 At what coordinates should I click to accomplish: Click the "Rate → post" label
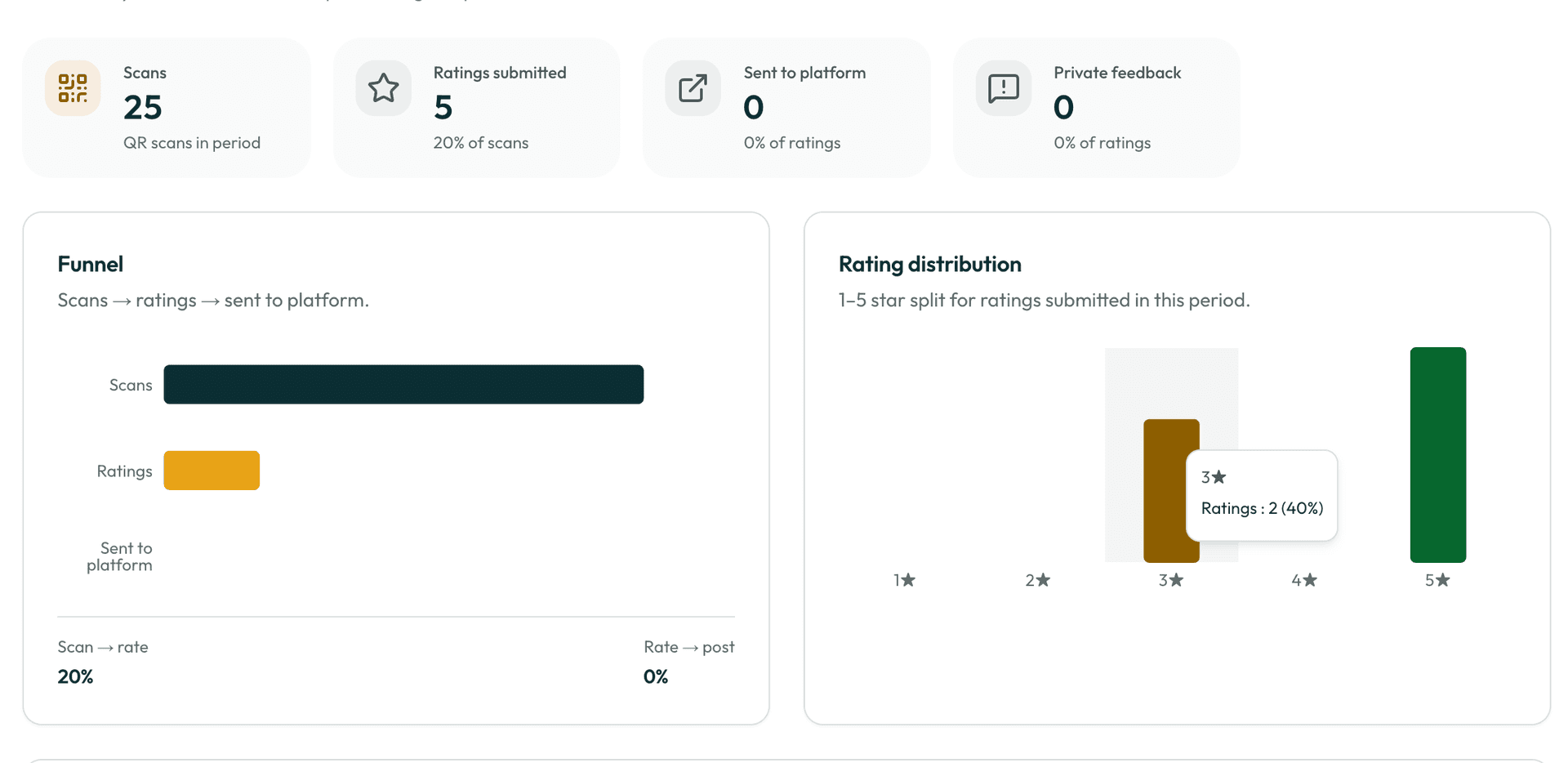(x=689, y=647)
